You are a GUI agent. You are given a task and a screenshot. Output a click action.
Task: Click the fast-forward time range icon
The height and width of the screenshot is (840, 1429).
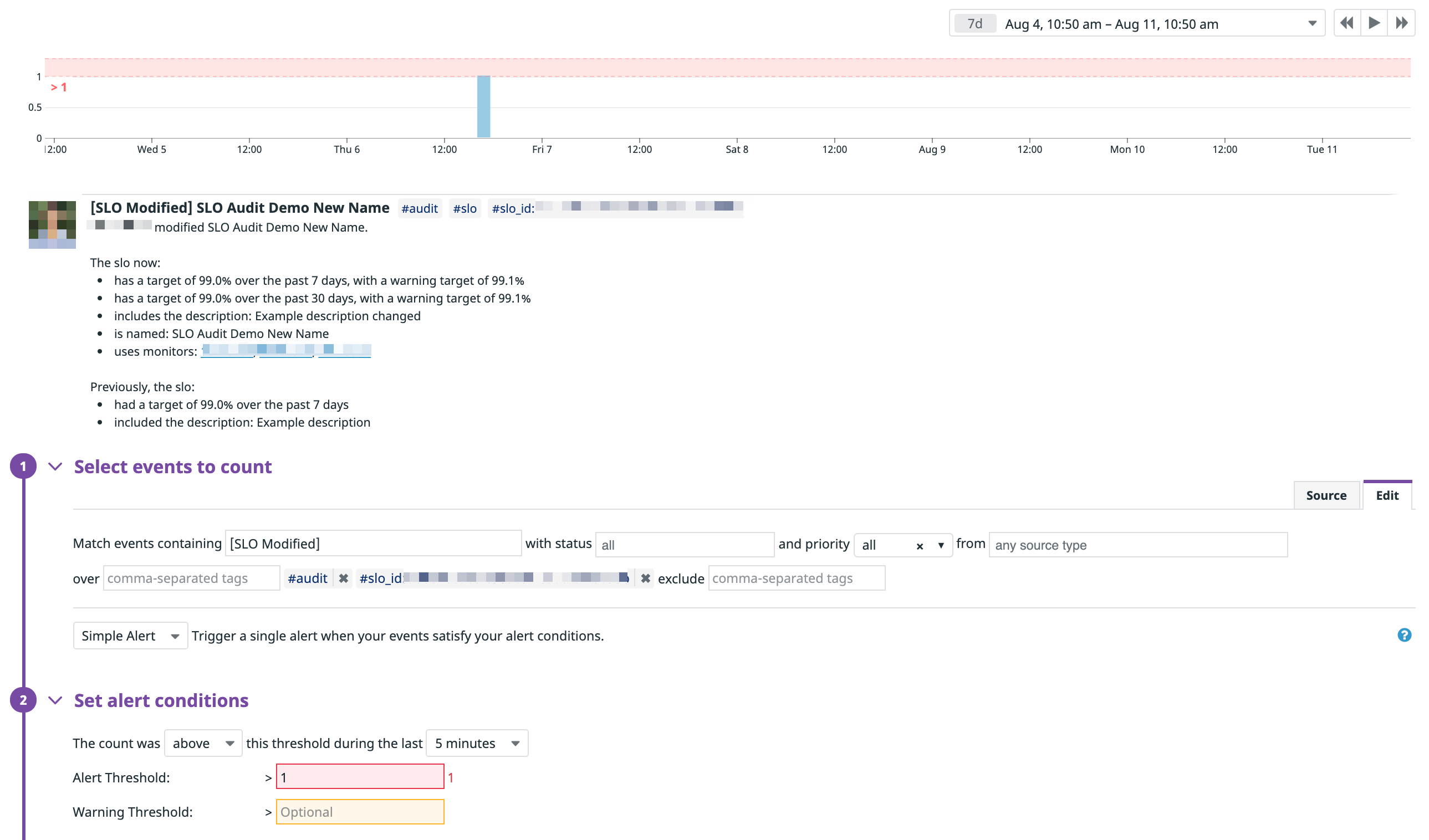click(1401, 23)
